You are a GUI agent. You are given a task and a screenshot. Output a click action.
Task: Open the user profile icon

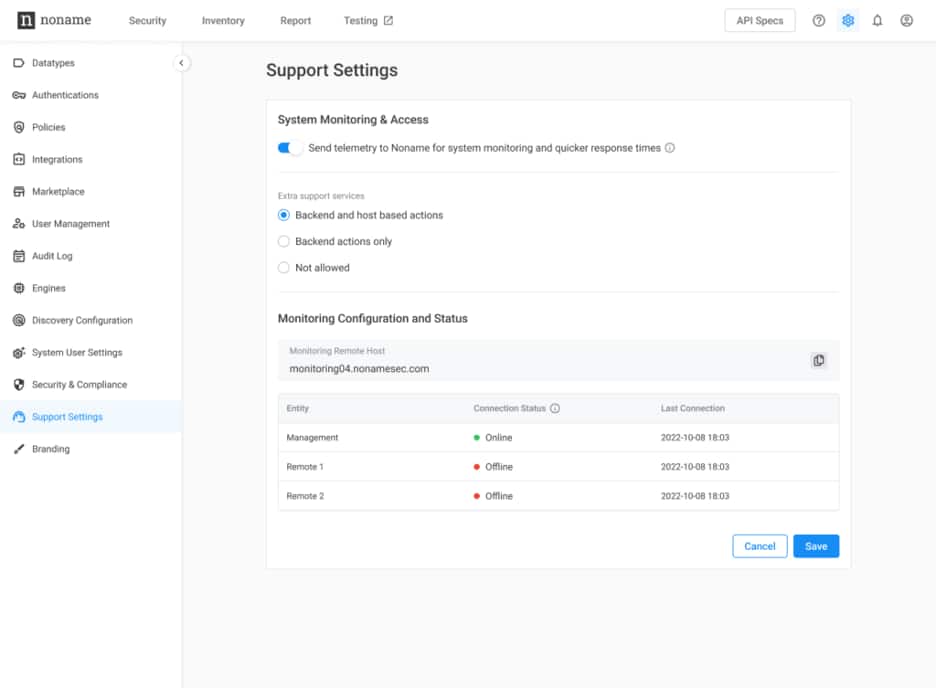coord(906,21)
